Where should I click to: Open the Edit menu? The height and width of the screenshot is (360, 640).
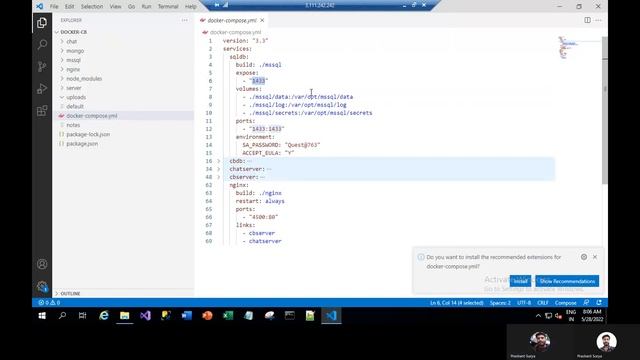click(x=69, y=7)
